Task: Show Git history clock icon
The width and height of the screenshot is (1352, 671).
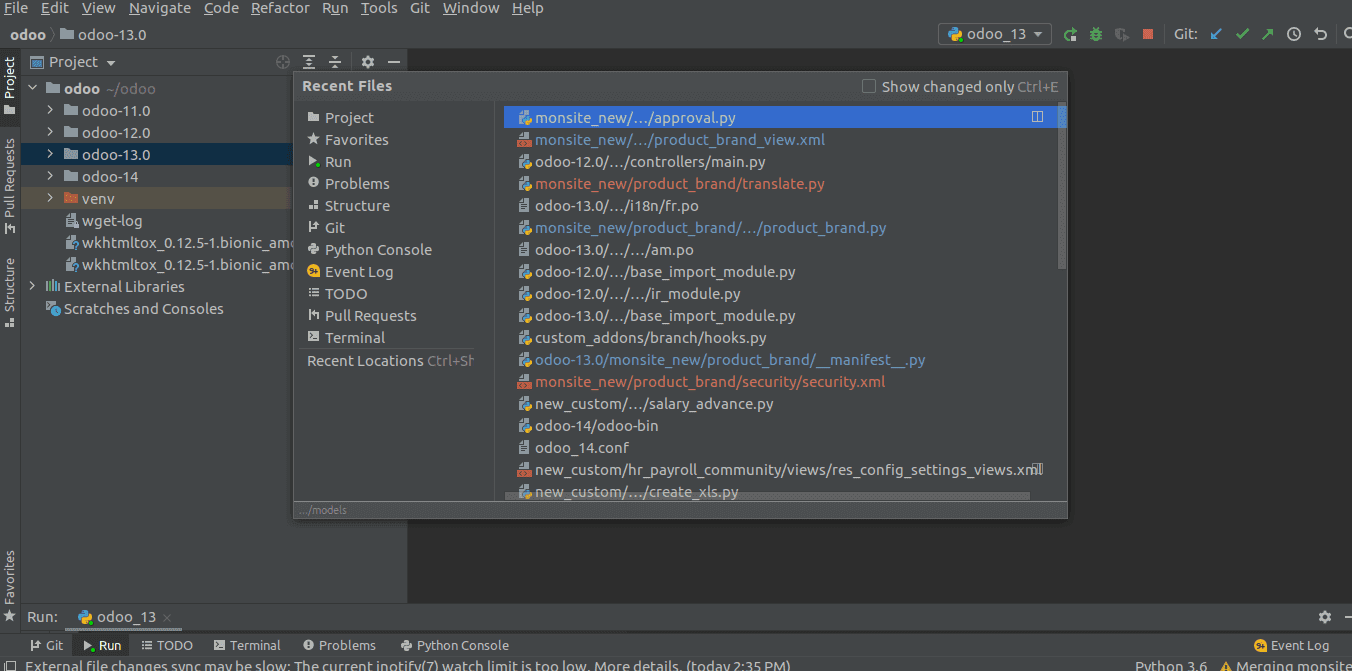Action: click(1294, 34)
